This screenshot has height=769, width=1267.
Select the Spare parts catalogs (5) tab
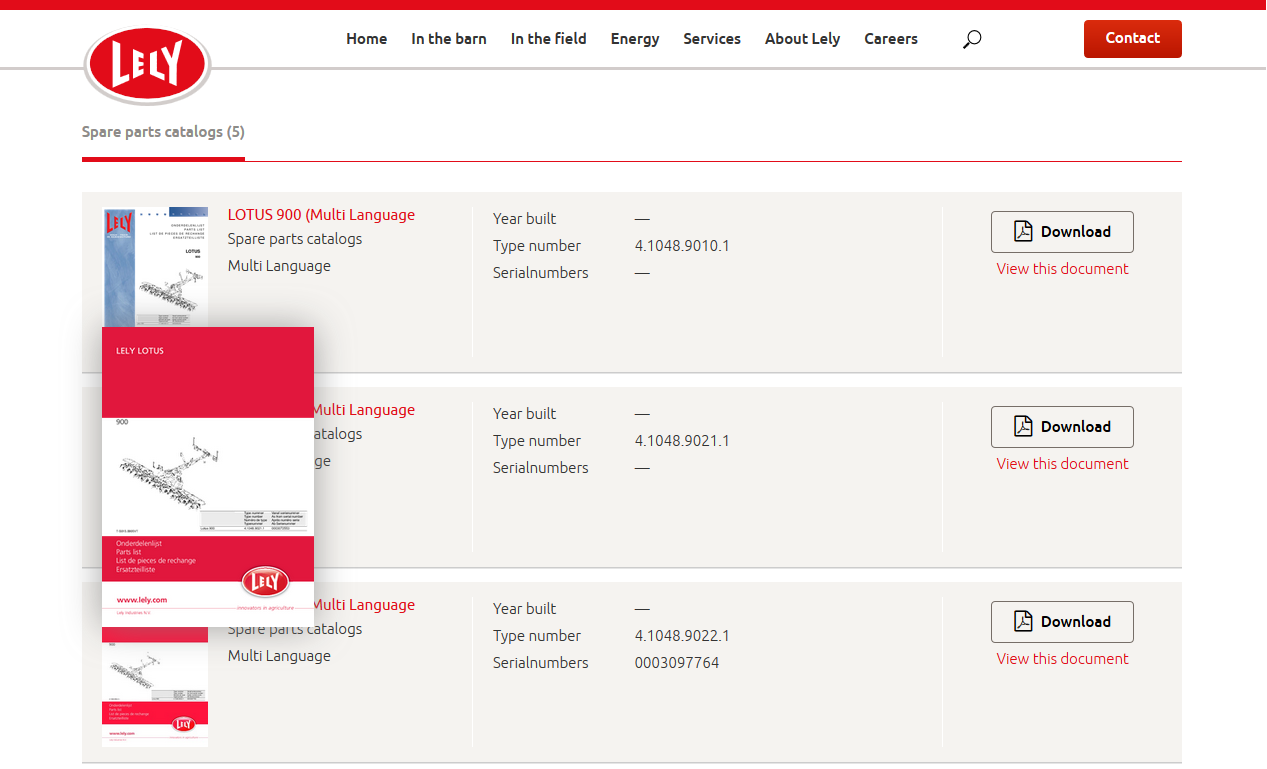click(163, 132)
